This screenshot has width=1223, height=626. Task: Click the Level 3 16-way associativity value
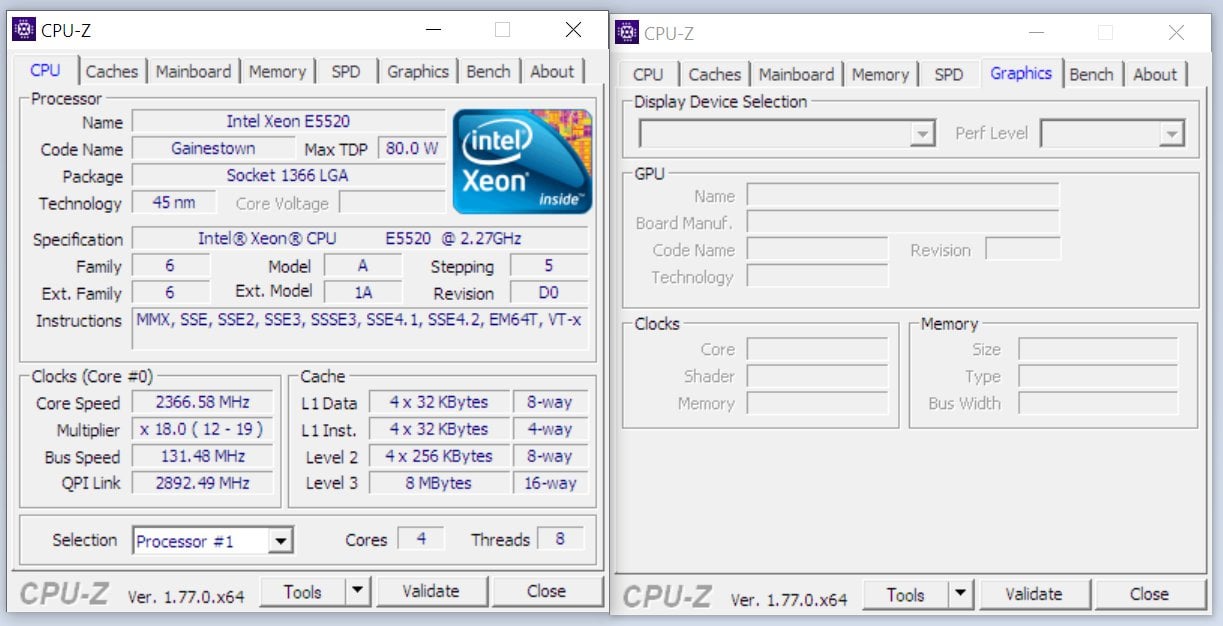click(x=550, y=483)
